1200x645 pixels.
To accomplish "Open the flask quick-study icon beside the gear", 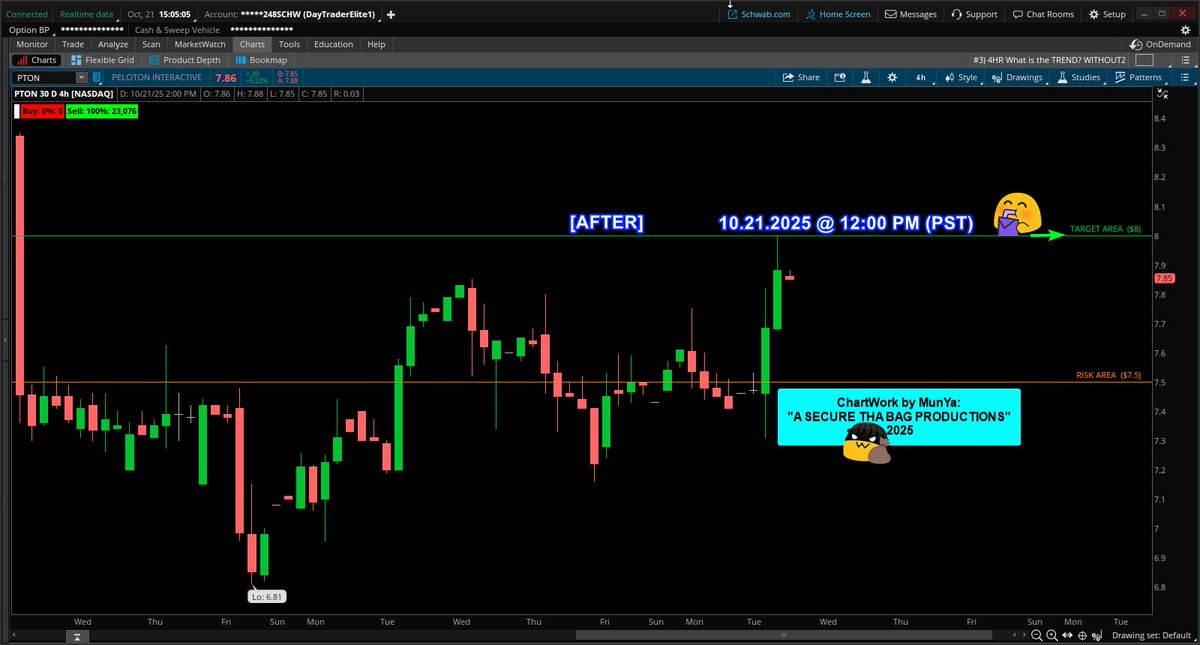I will tap(865, 77).
